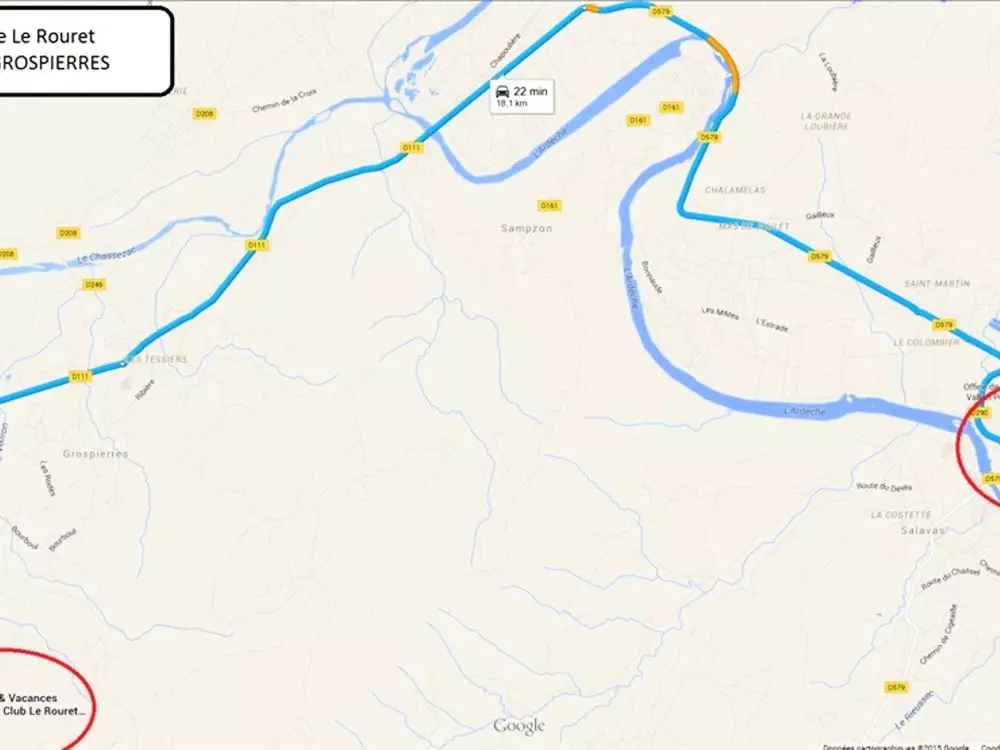Viewport: 1000px width, 750px height.
Task: Click the Vacances Club Le Rouret label
Action: pyautogui.click(x=42, y=704)
